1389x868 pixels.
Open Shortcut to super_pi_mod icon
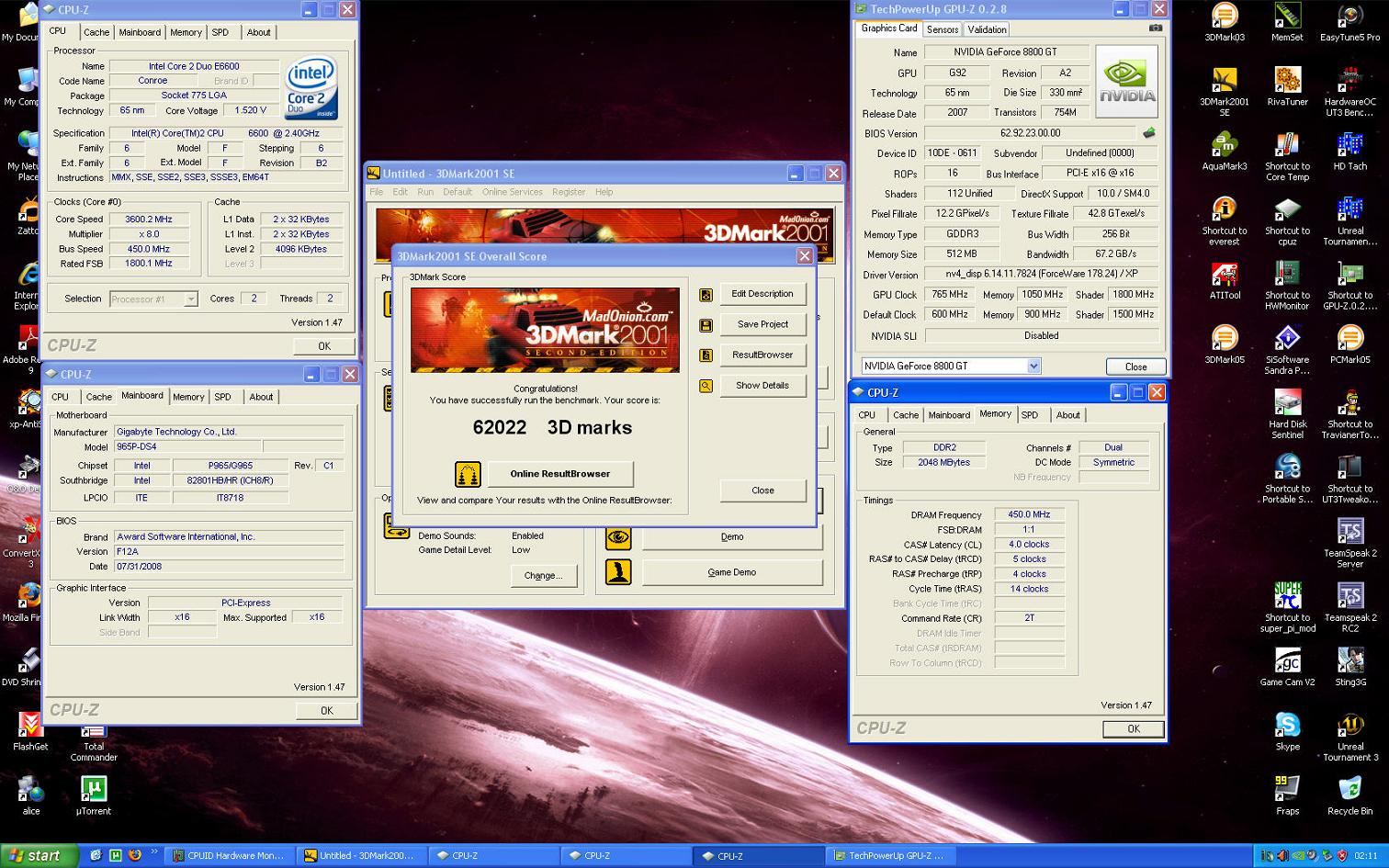tap(1287, 606)
